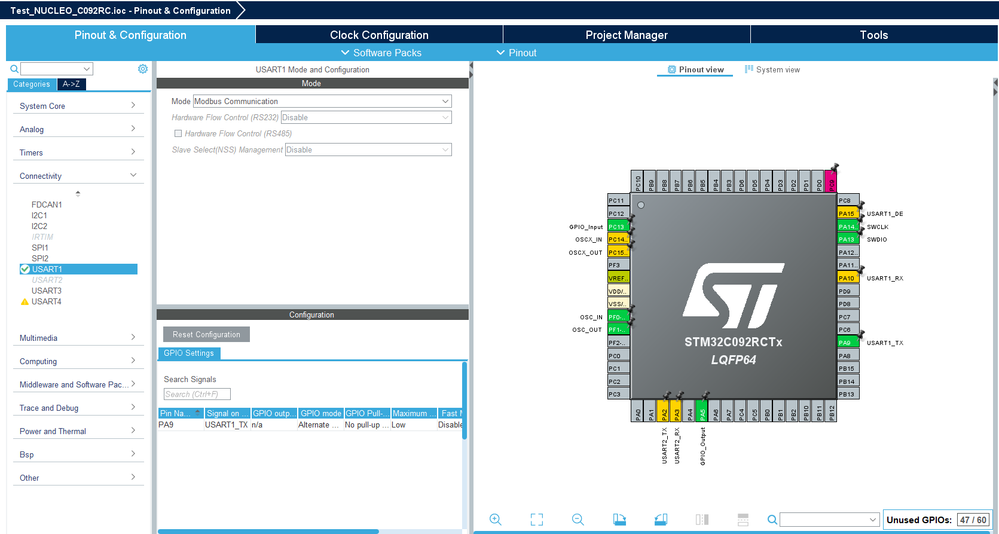Click the VREF pin on the chip
Screen dimensions: 999x534
(618, 278)
